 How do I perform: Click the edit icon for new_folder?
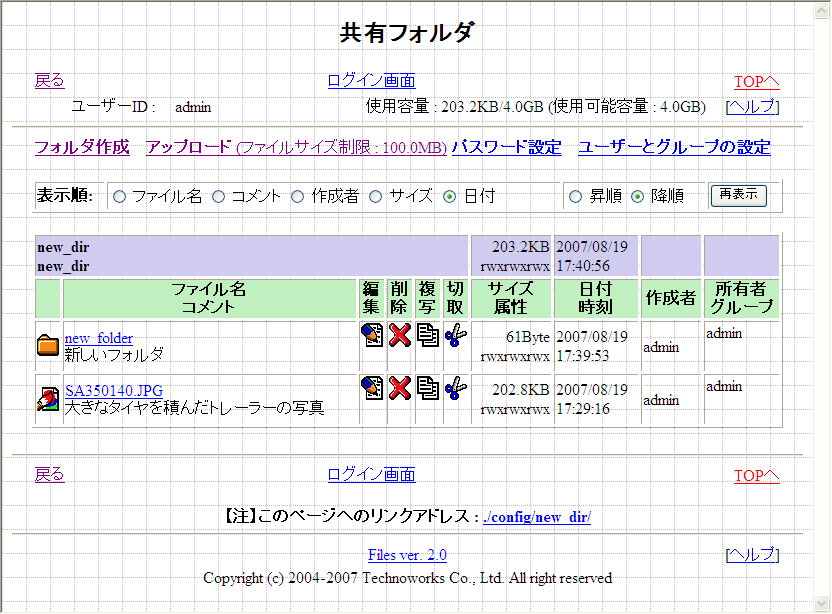372,335
